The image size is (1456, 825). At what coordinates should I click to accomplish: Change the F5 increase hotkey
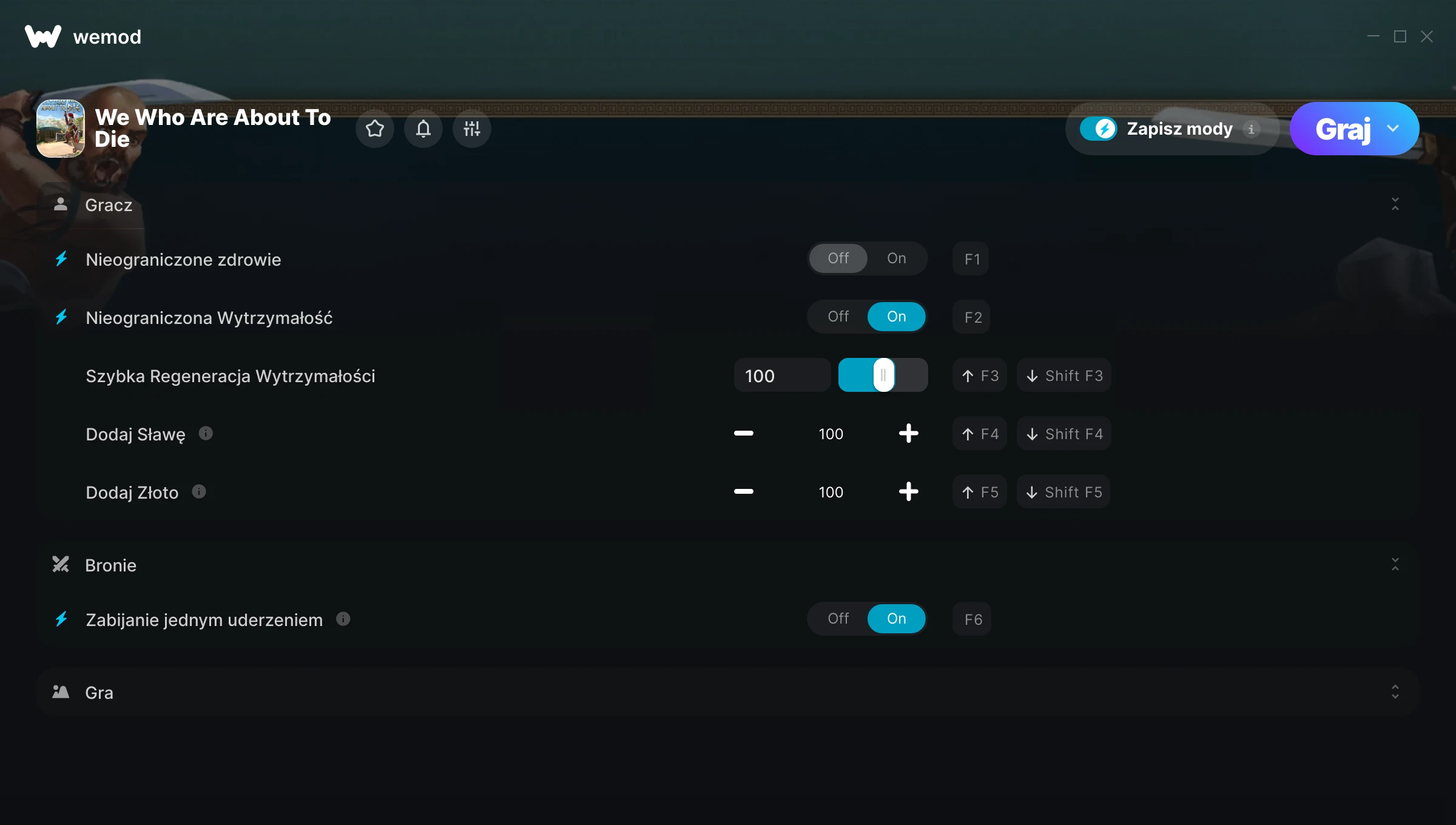click(980, 492)
